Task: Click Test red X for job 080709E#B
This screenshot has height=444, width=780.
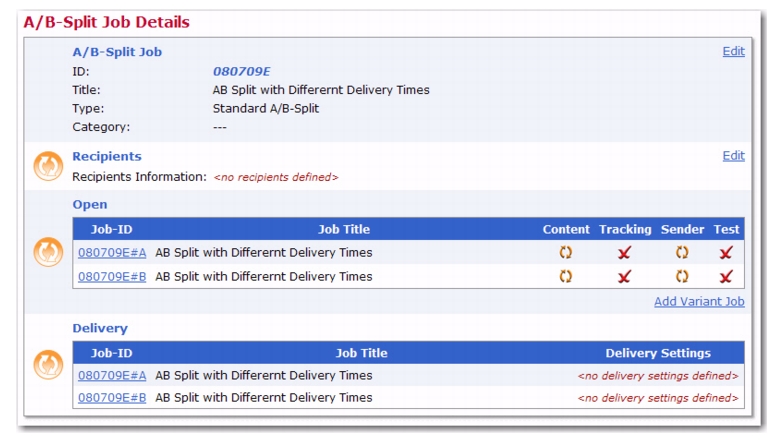Action: click(x=726, y=276)
